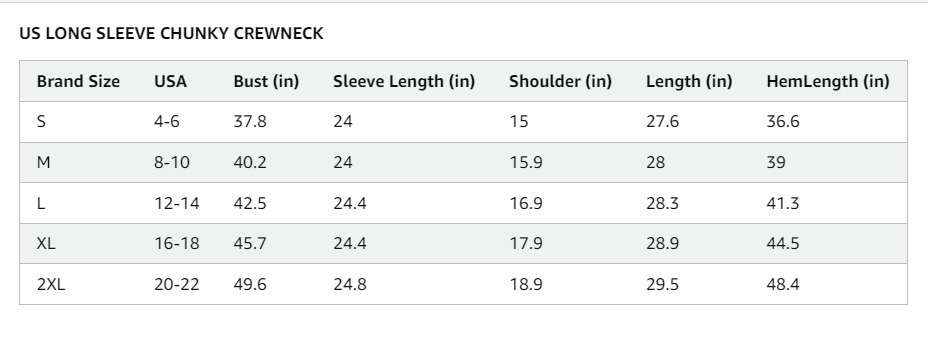
Task: Click the US Long Sleeve Chunky Crewneck title
Action: pyautogui.click(x=172, y=33)
